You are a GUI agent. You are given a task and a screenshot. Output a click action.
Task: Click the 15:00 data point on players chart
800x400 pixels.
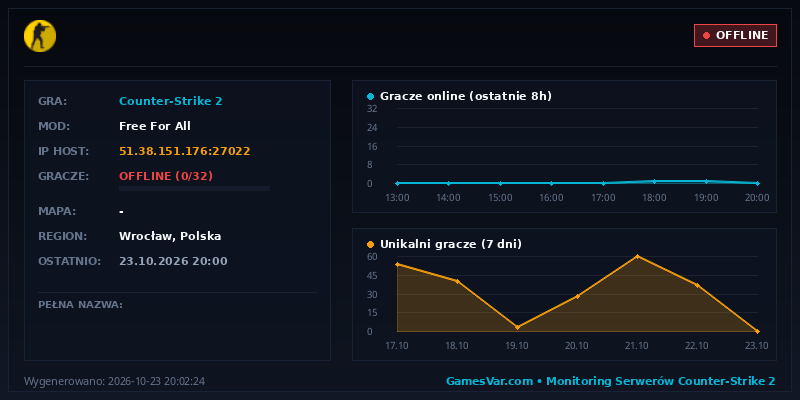[500, 183]
